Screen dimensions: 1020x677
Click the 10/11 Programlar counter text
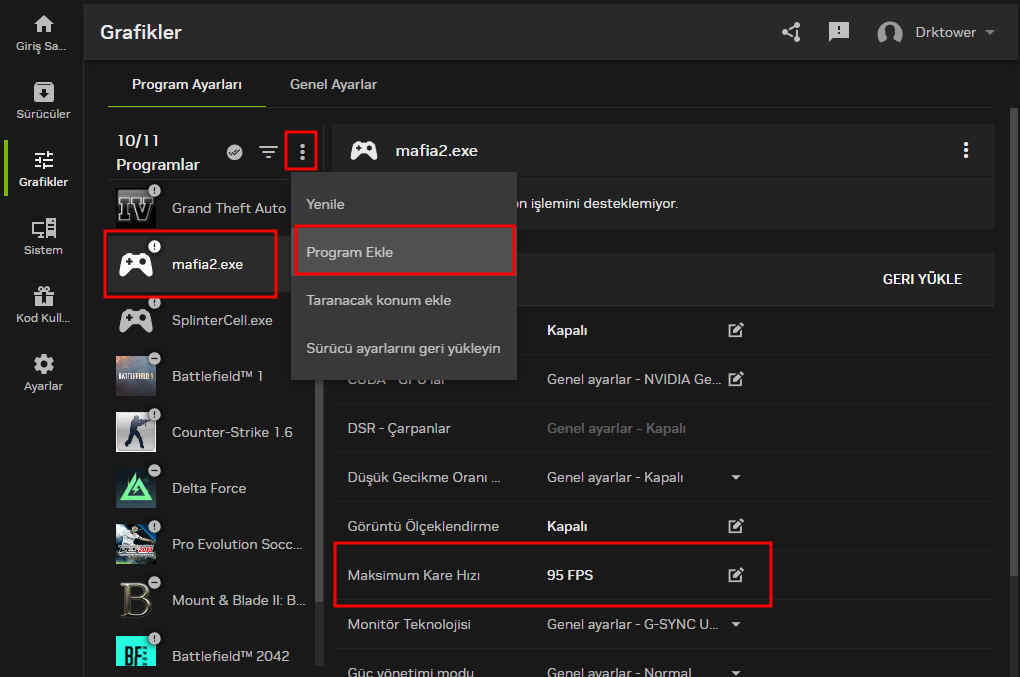pyautogui.click(x=157, y=152)
